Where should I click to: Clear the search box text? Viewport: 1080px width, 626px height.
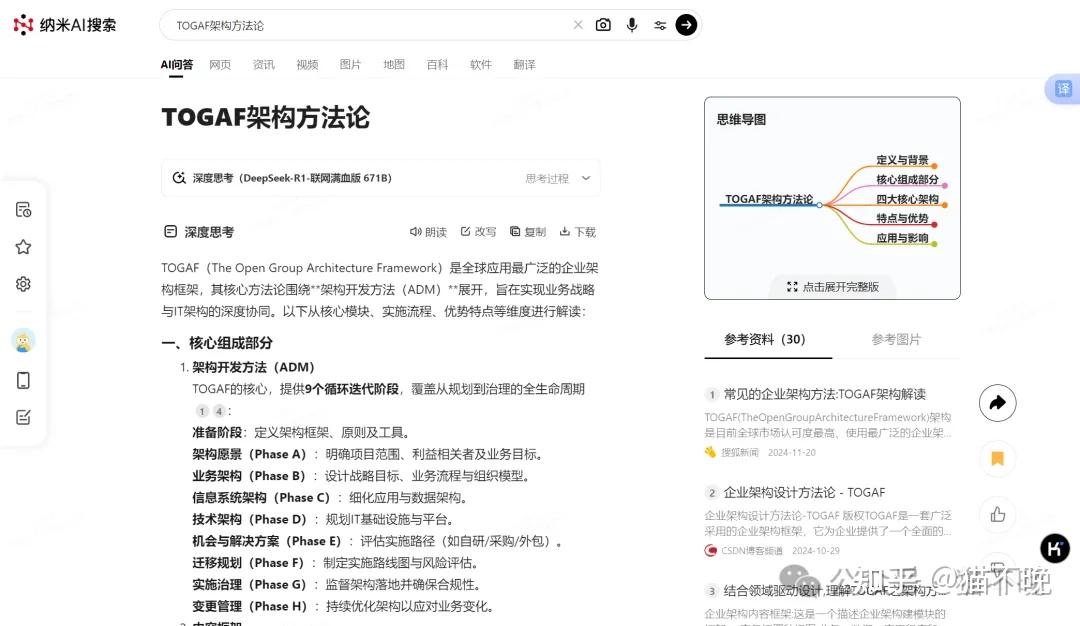(578, 25)
